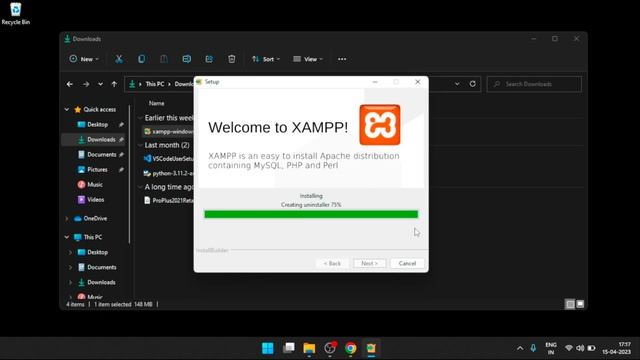Expand Documents under This PC
The width and height of the screenshot is (640, 360).
70,267
